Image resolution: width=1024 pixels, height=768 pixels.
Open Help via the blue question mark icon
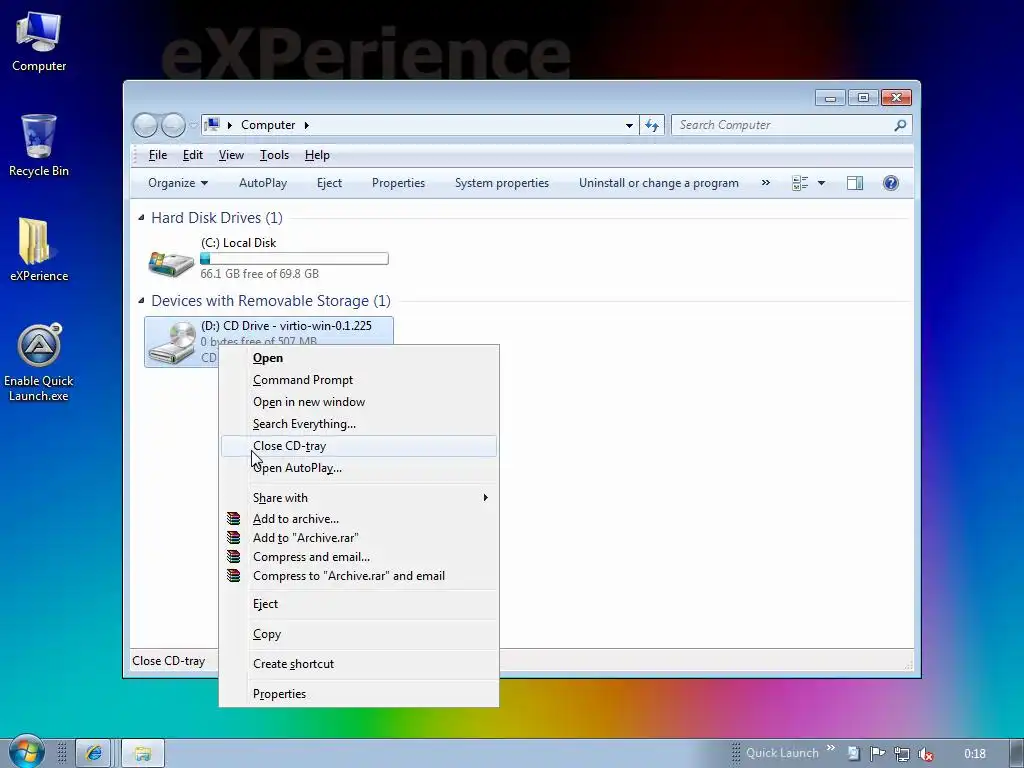point(890,183)
